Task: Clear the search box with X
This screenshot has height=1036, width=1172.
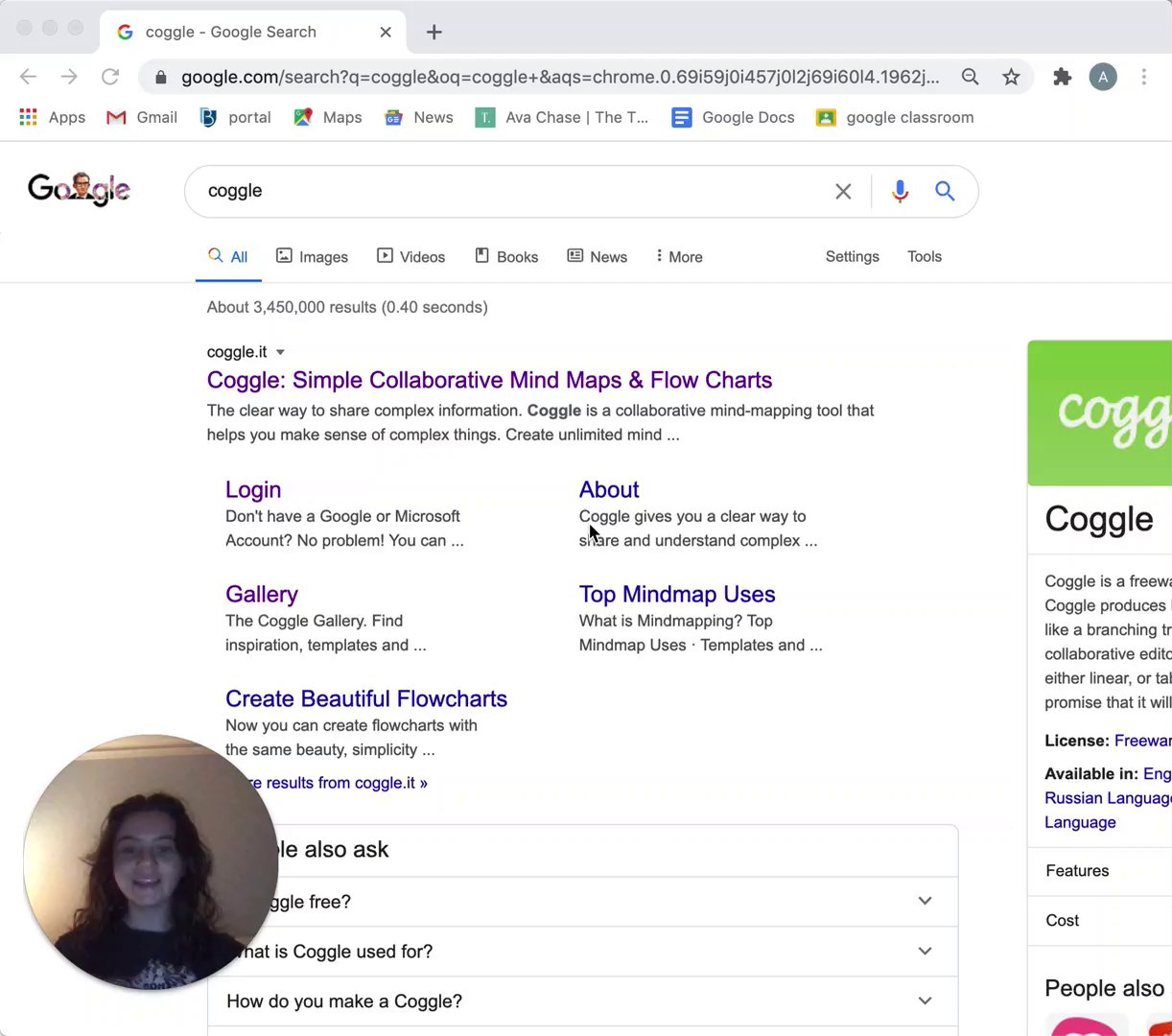Action: [843, 191]
